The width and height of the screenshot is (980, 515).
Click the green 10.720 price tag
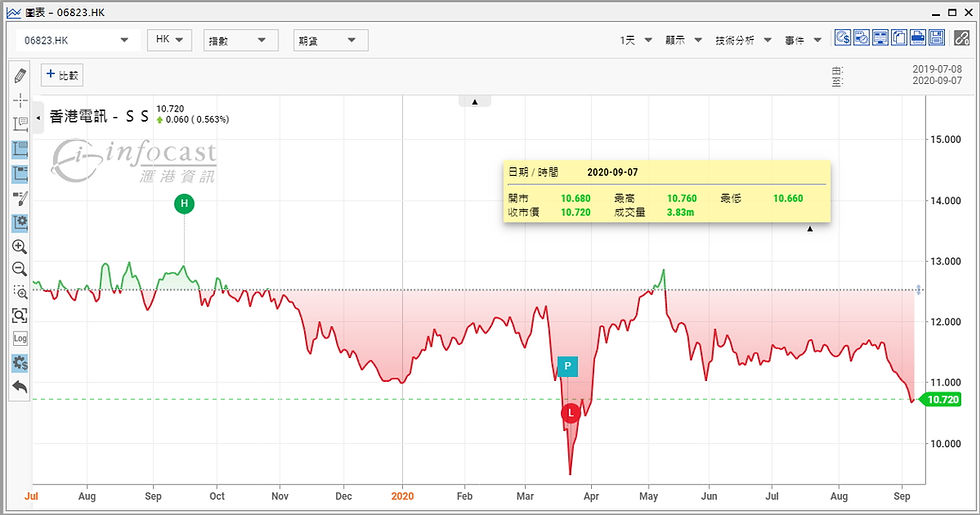pos(942,399)
